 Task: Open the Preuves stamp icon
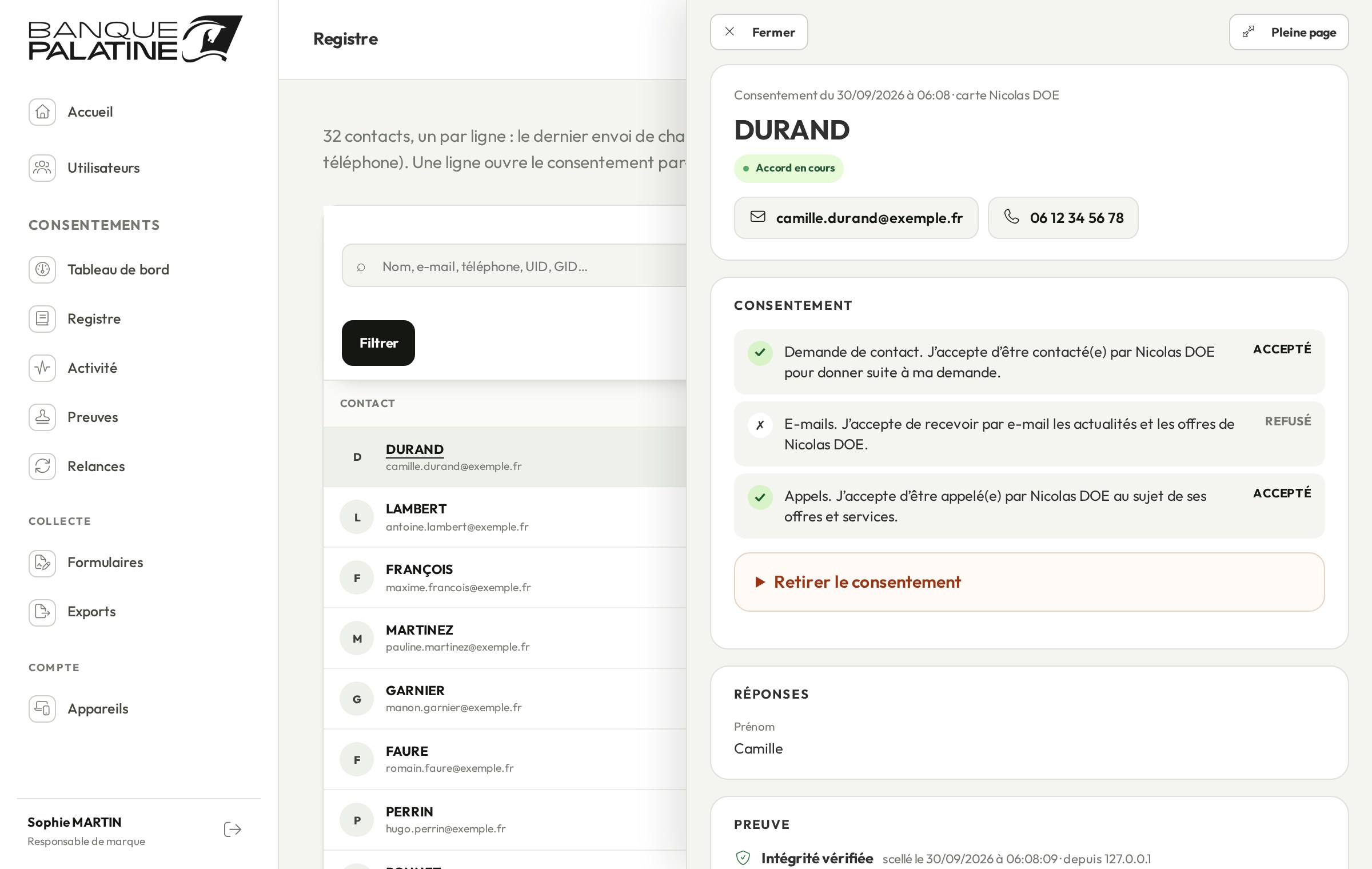click(42, 417)
